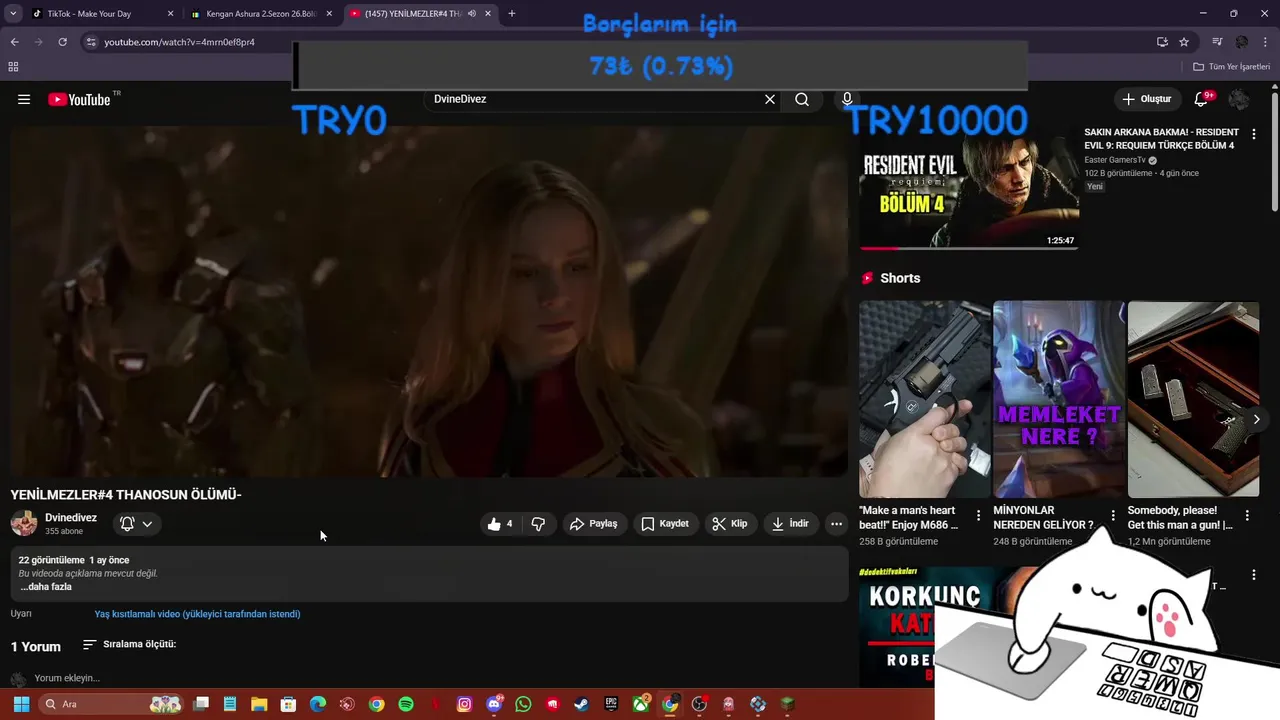
Task: Open options for the M686 short
Action: click(x=978, y=516)
